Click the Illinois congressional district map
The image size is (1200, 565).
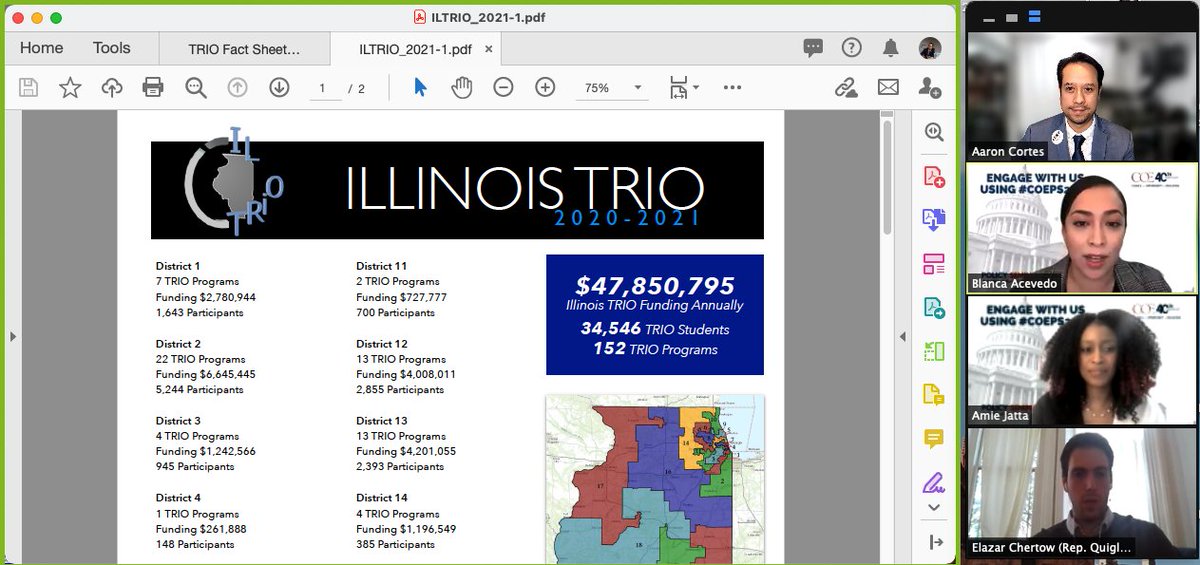tap(655, 479)
